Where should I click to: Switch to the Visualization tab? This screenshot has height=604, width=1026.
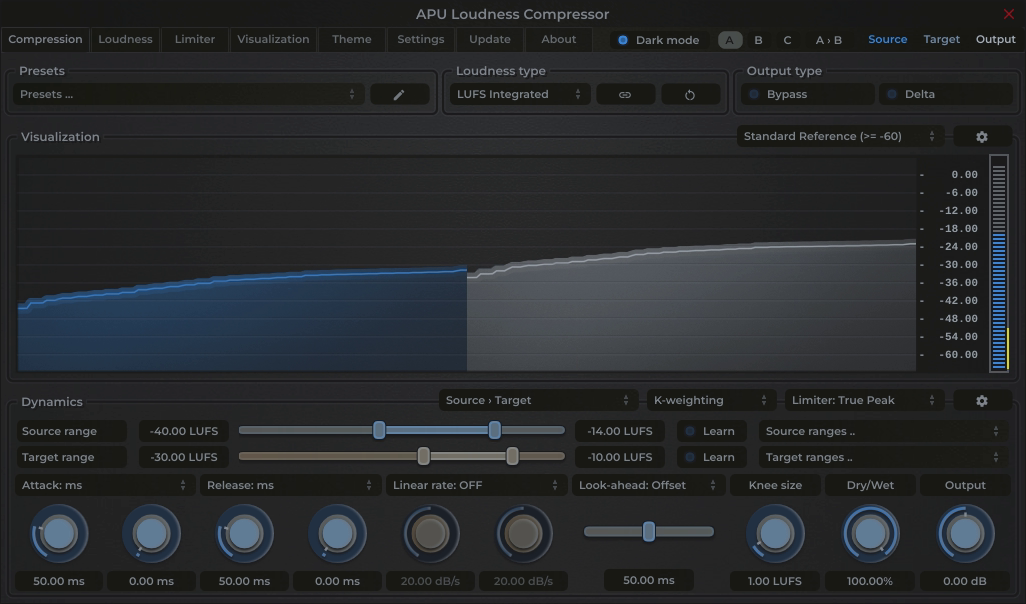tap(273, 39)
